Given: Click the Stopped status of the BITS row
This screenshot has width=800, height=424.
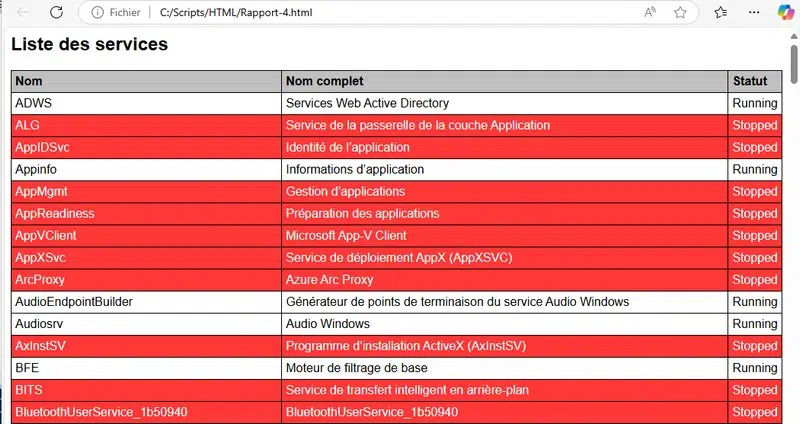Looking at the screenshot, I should coord(753,390).
